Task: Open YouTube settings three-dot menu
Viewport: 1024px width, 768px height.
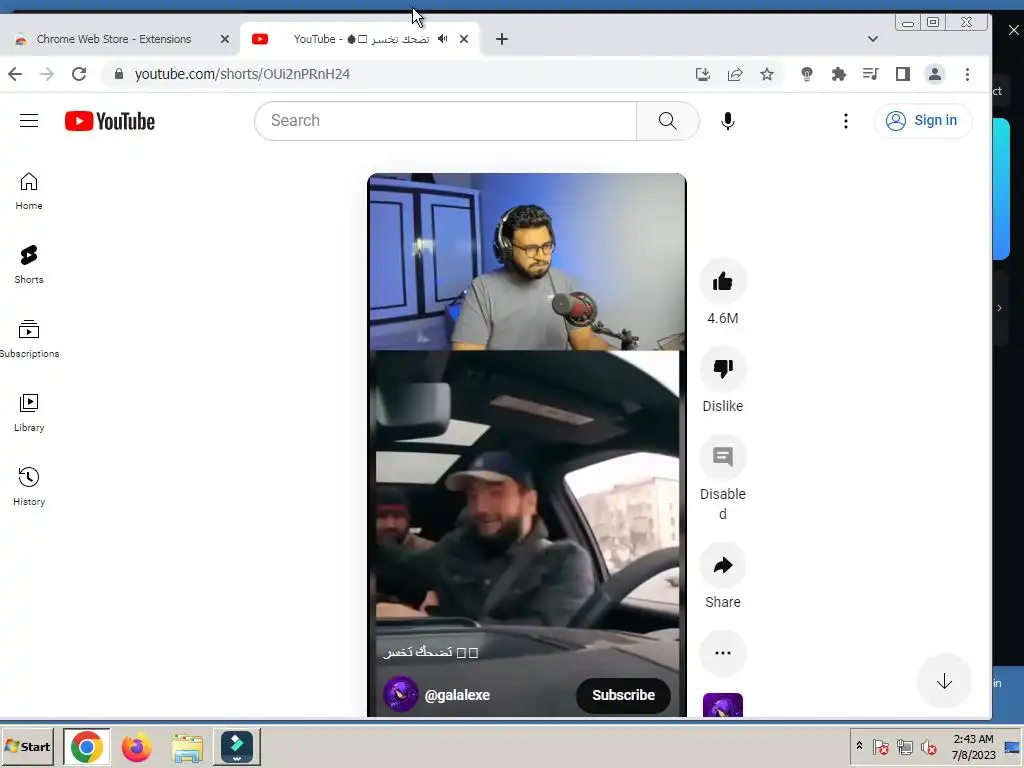Action: 846,121
